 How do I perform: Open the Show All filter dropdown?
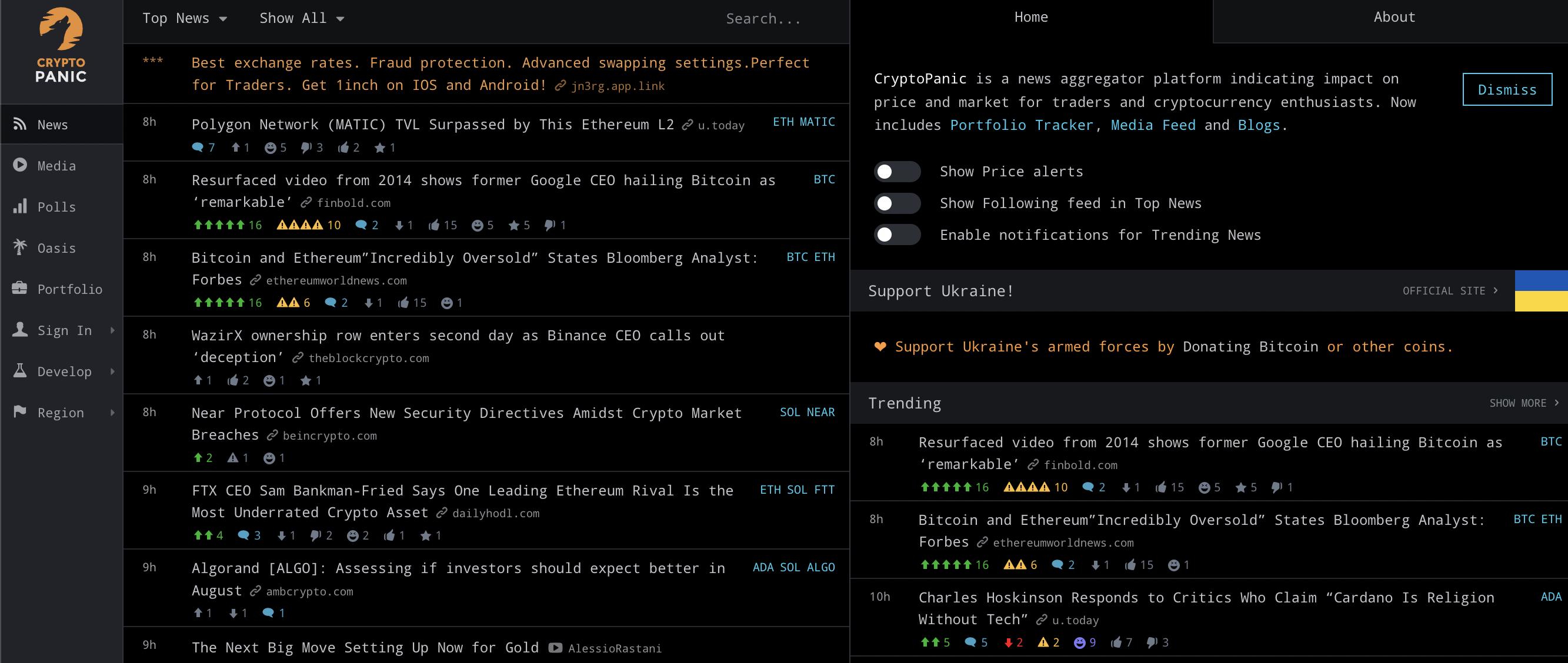[x=302, y=18]
